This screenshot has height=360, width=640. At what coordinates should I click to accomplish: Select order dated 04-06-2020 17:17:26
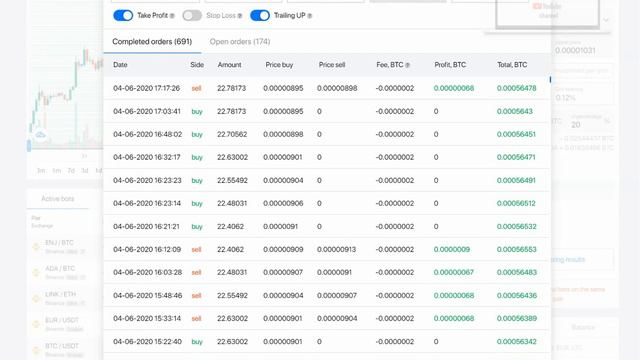pos(327,88)
